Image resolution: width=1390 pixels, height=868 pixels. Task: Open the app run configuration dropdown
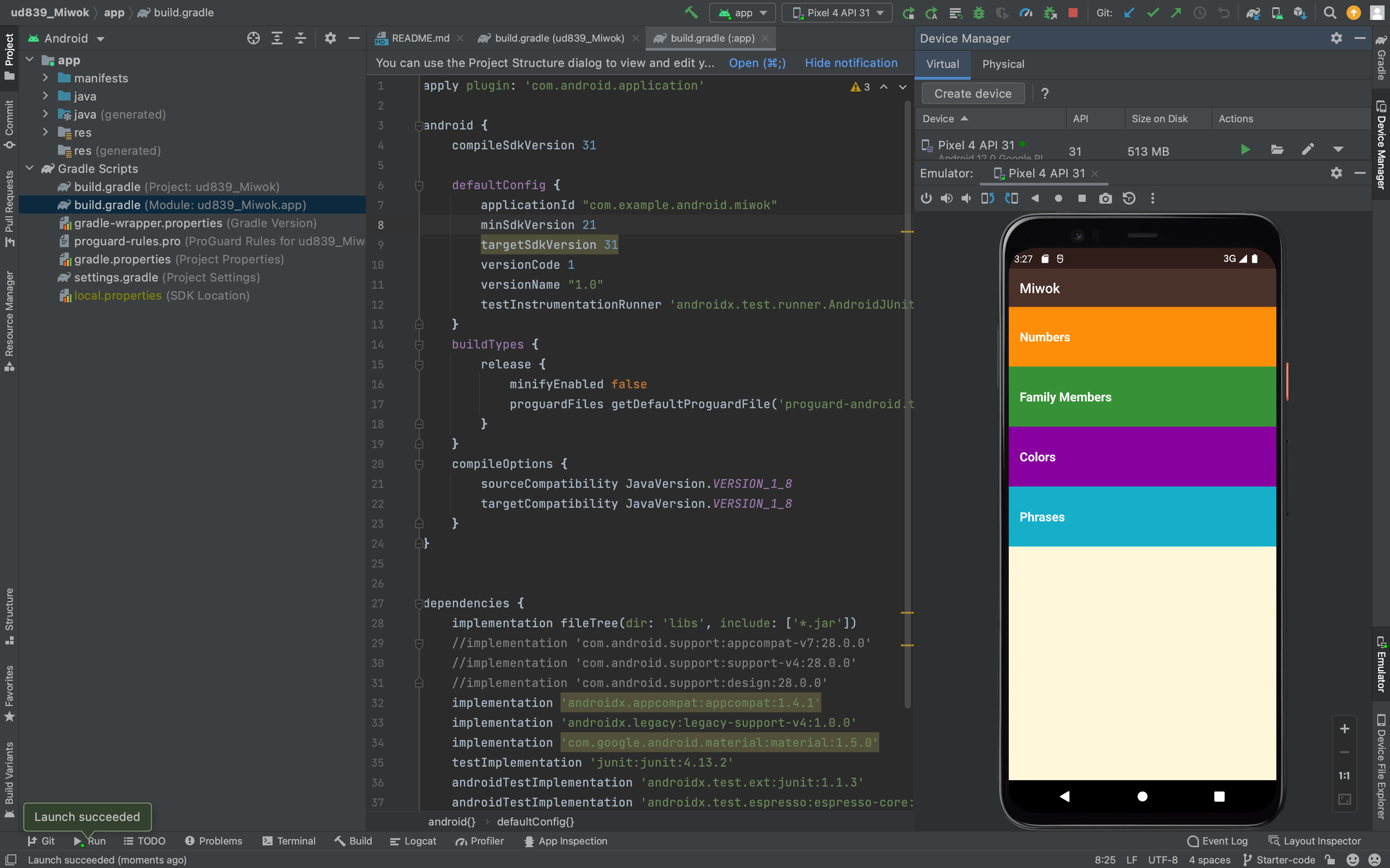(x=742, y=13)
